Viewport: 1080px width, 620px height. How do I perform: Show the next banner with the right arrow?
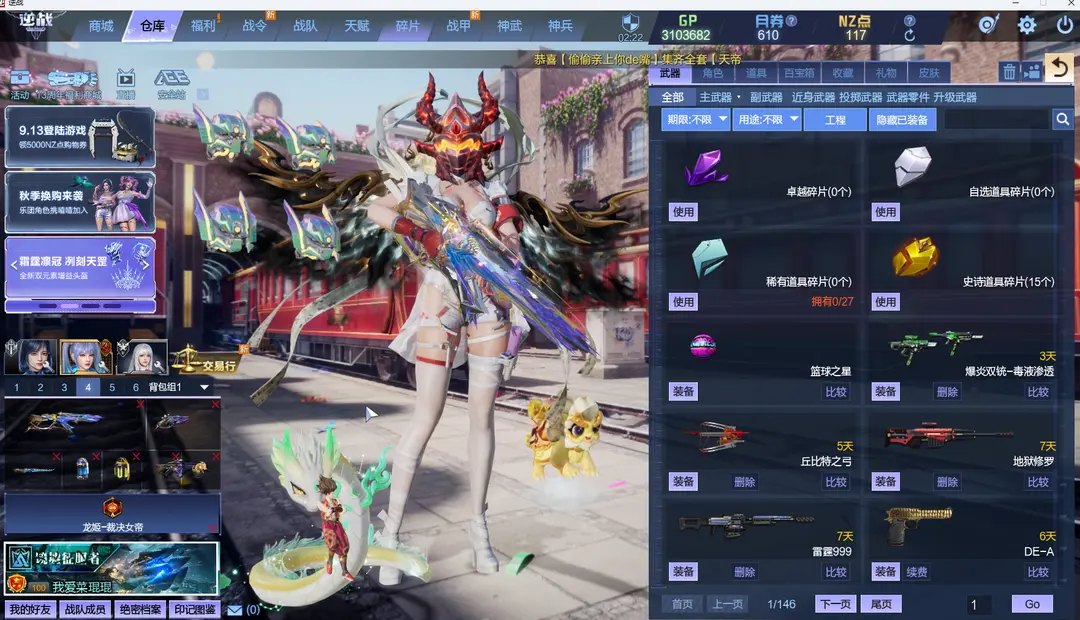pyautogui.click(x=145, y=265)
